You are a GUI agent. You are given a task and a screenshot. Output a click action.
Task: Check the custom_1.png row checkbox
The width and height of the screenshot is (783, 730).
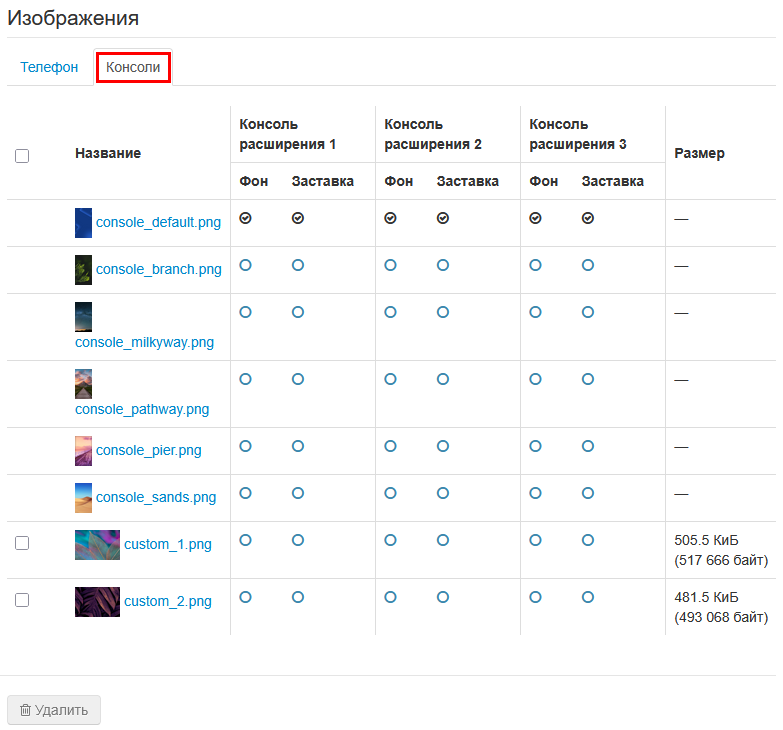(x=22, y=543)
